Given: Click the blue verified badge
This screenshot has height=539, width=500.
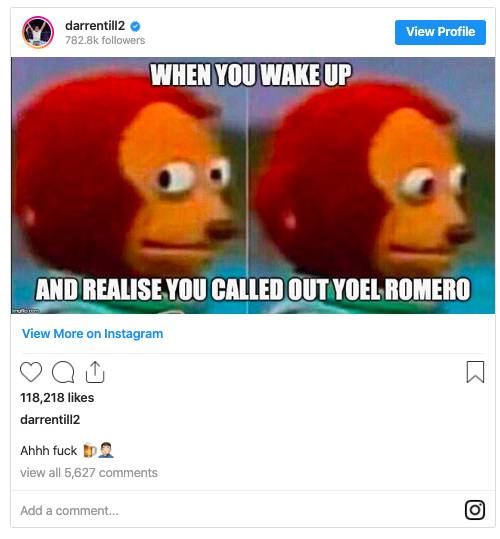Looking at the screenshot, I should (135, 26).
